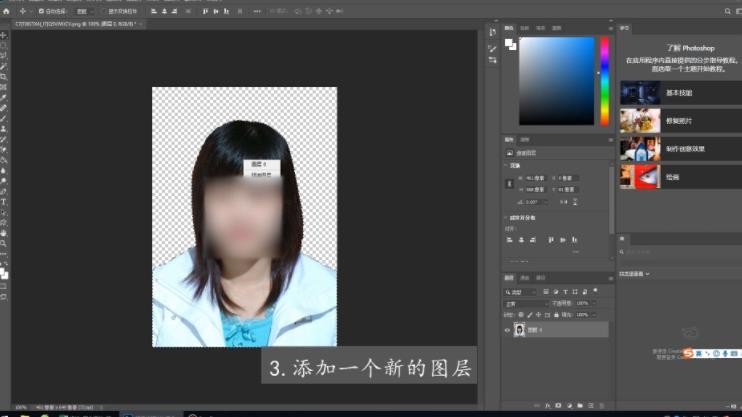Create a new group folder icon
This screenshot has width=742, height=417.
coord(580,406)
